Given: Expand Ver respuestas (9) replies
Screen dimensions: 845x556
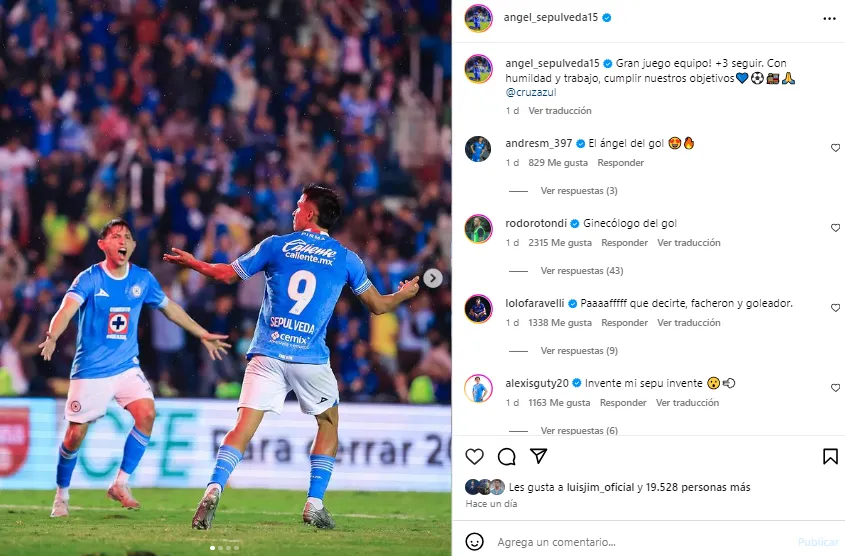Looking at the screenshot, I should 579,351.
